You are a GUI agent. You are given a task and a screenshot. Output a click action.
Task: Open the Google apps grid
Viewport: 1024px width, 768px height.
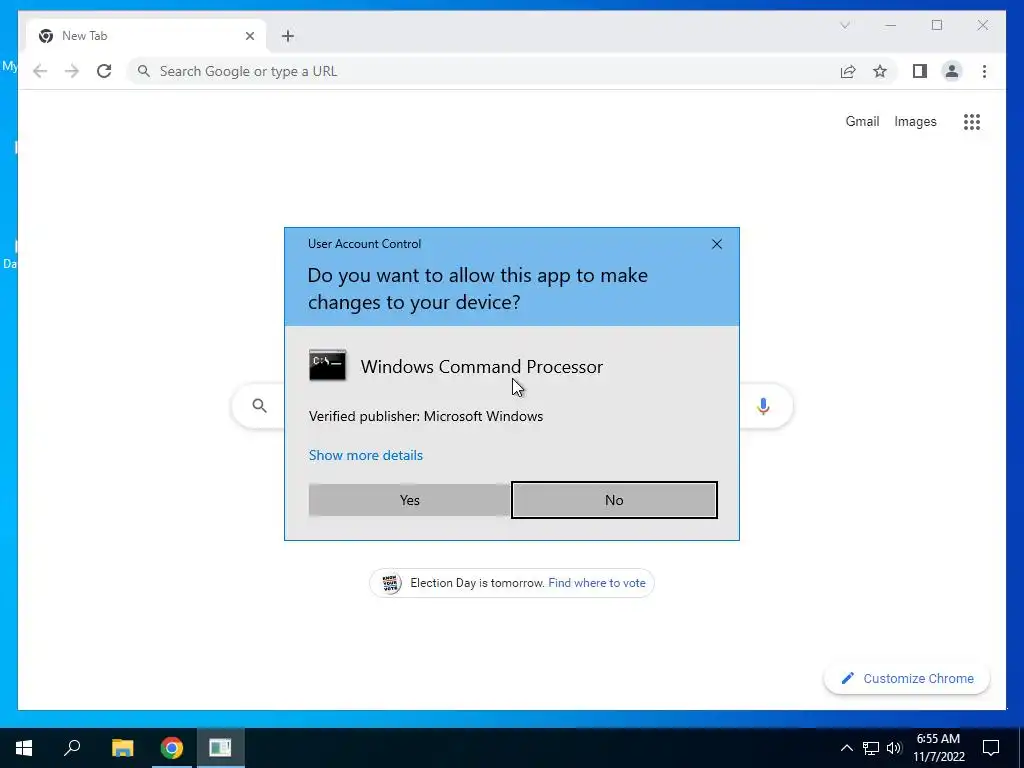[972, 121]
